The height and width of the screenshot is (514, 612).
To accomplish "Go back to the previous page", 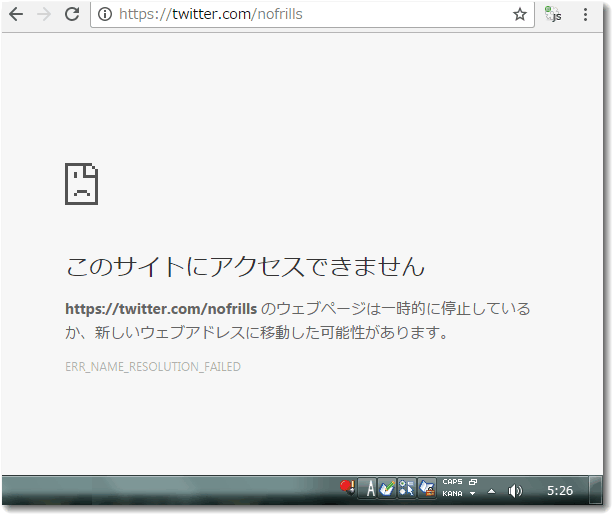I will click(x=16, y=14).
